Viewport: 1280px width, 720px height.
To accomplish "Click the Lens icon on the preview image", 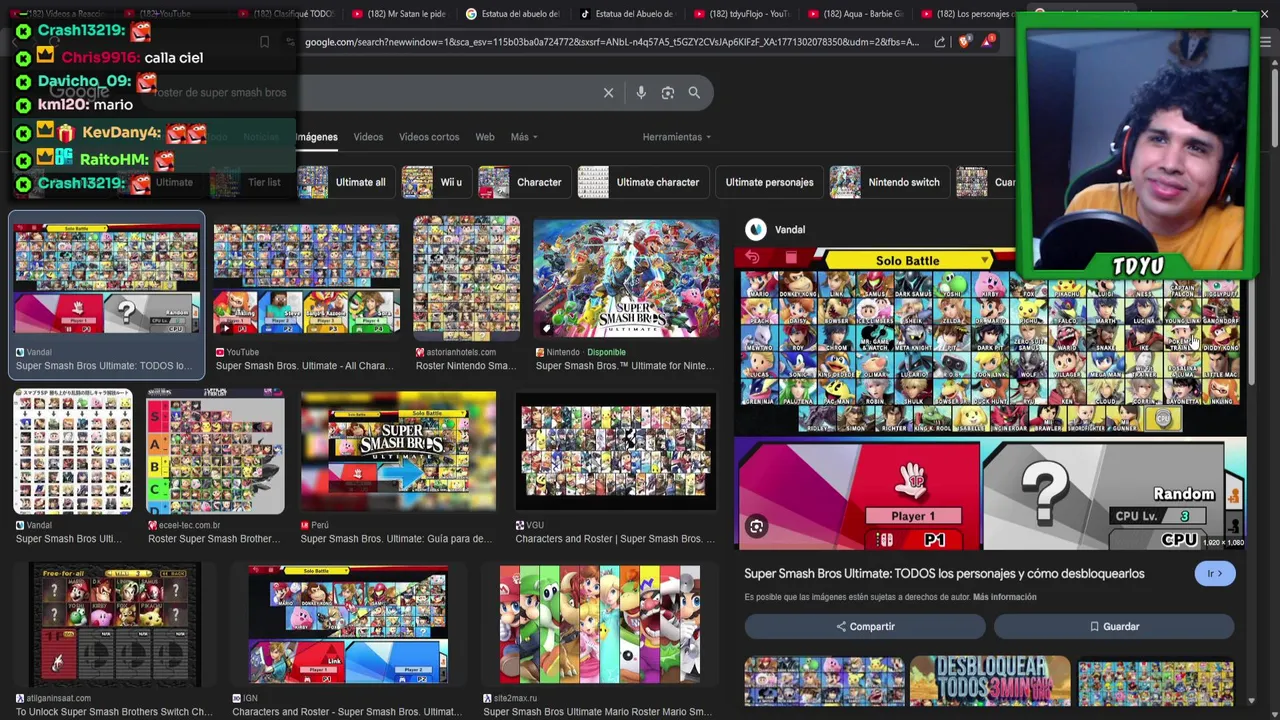I will coord(756,527).
